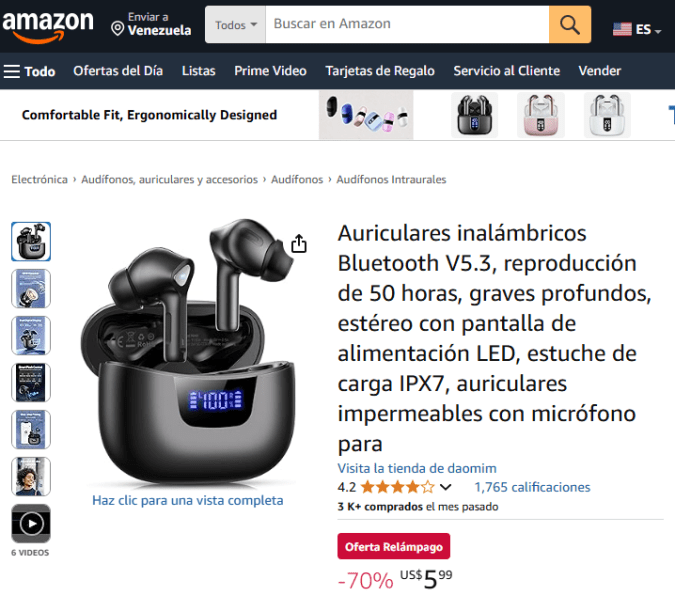Open Ofertas del Día menu item

click(x=118, y=71)
